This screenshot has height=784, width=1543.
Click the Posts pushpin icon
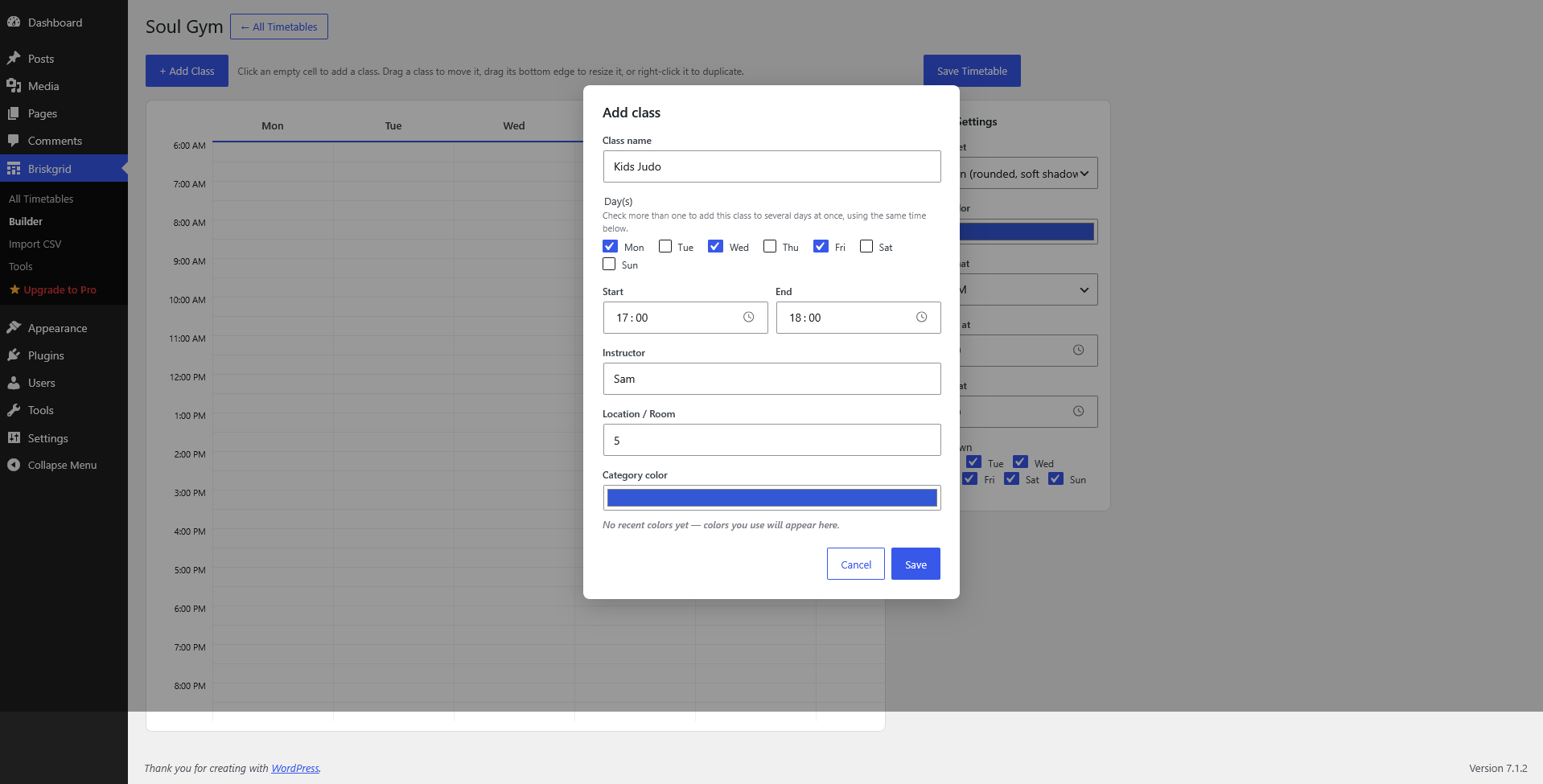pyautogui.click(x=14, y=59)
